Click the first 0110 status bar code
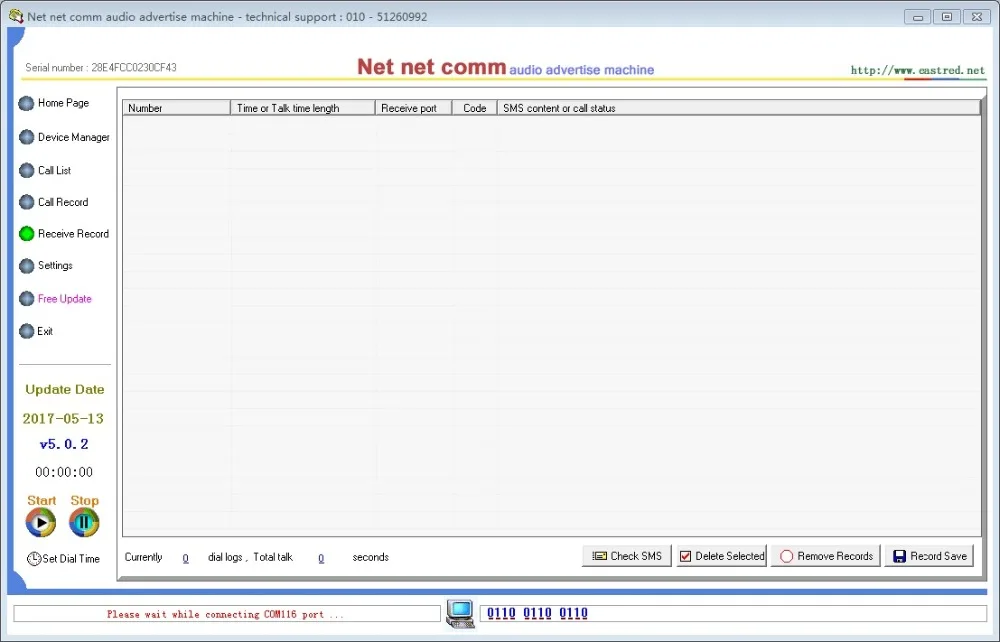 point(501,613)
